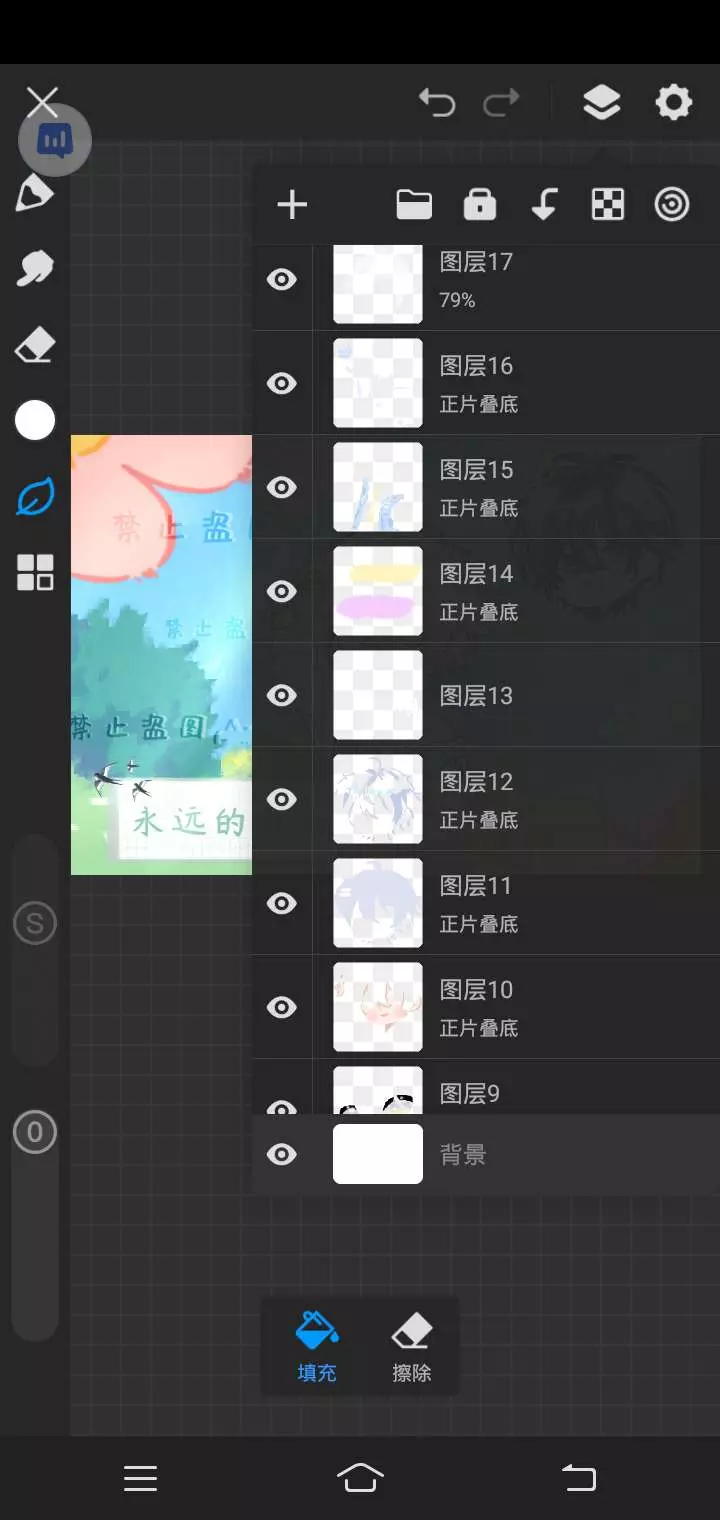Select the smudge tool
Screen dimensions: 720x1520
35,268
